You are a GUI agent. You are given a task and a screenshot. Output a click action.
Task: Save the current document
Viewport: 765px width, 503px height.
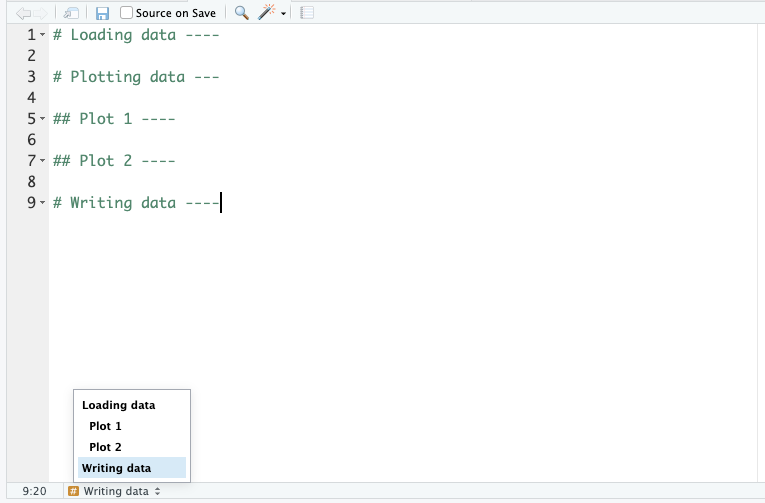point(102,13)
